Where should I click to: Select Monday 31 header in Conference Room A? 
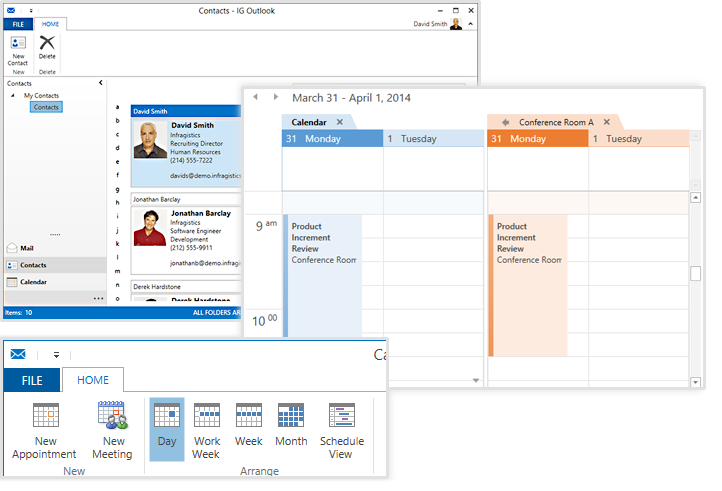pos(538,139)
